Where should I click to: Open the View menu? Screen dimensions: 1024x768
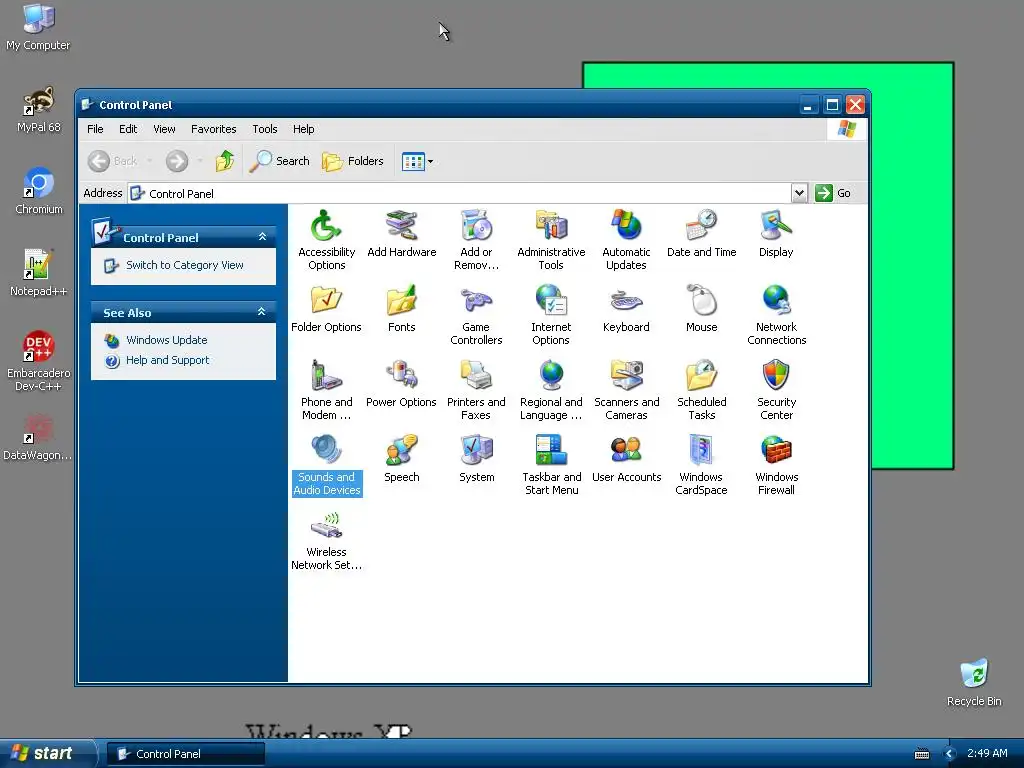[165, 129]
